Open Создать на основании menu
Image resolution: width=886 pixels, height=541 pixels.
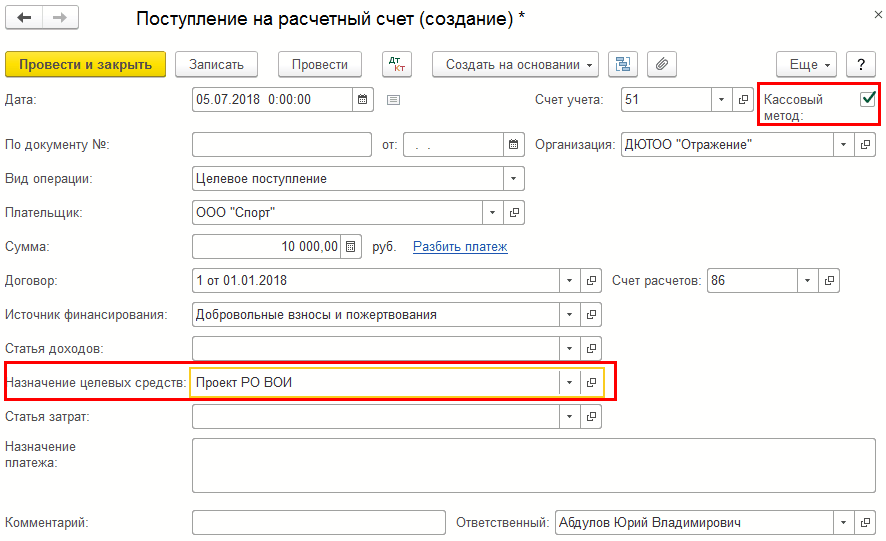click(515, 64)
